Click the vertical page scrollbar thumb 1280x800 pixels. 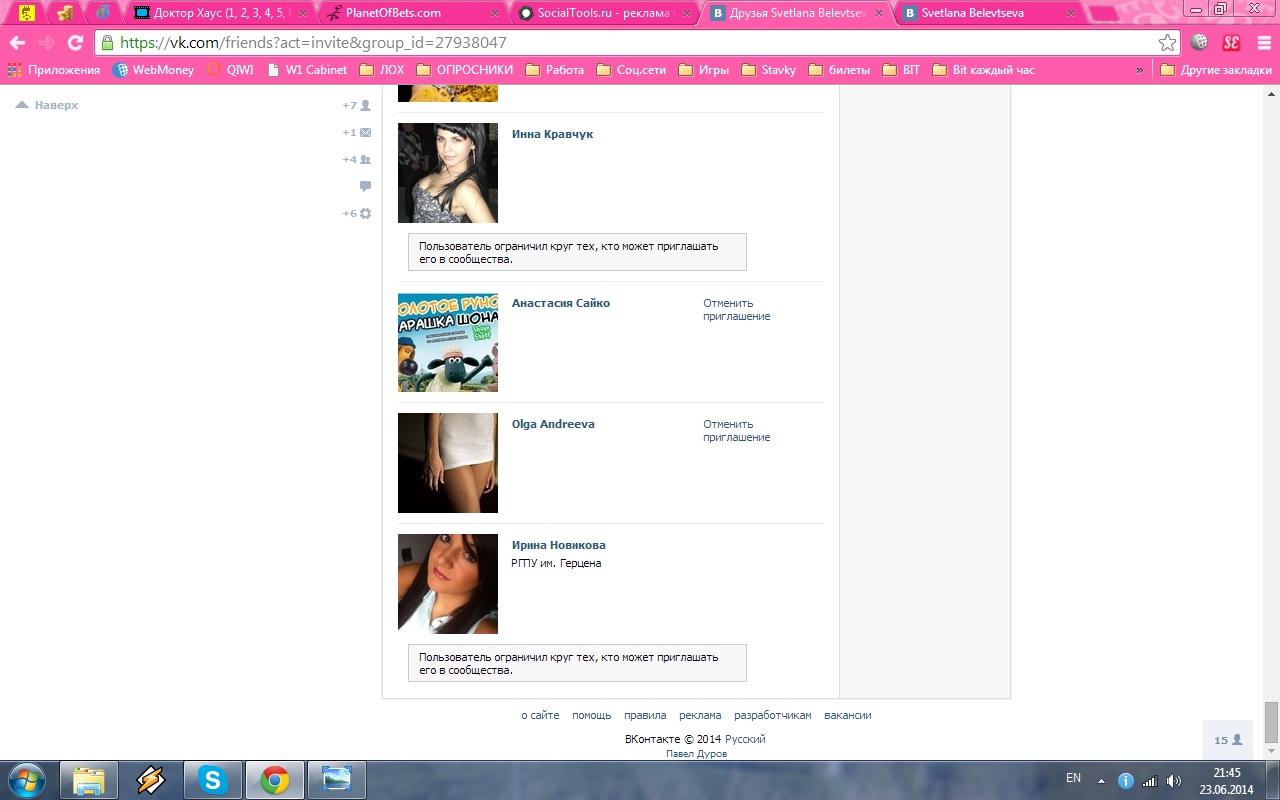point(1271,722)
